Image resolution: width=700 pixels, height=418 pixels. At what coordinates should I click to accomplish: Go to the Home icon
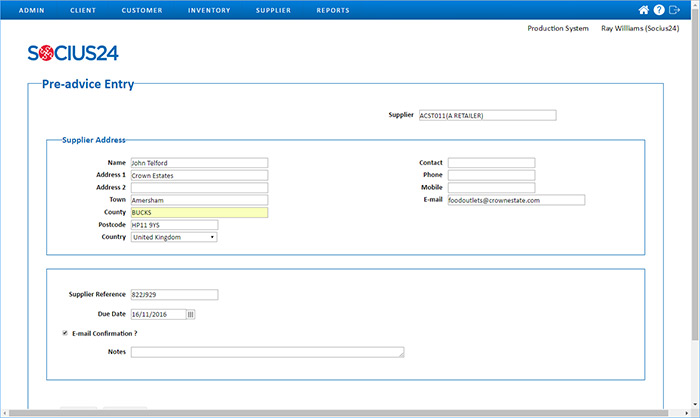point(643,10)
